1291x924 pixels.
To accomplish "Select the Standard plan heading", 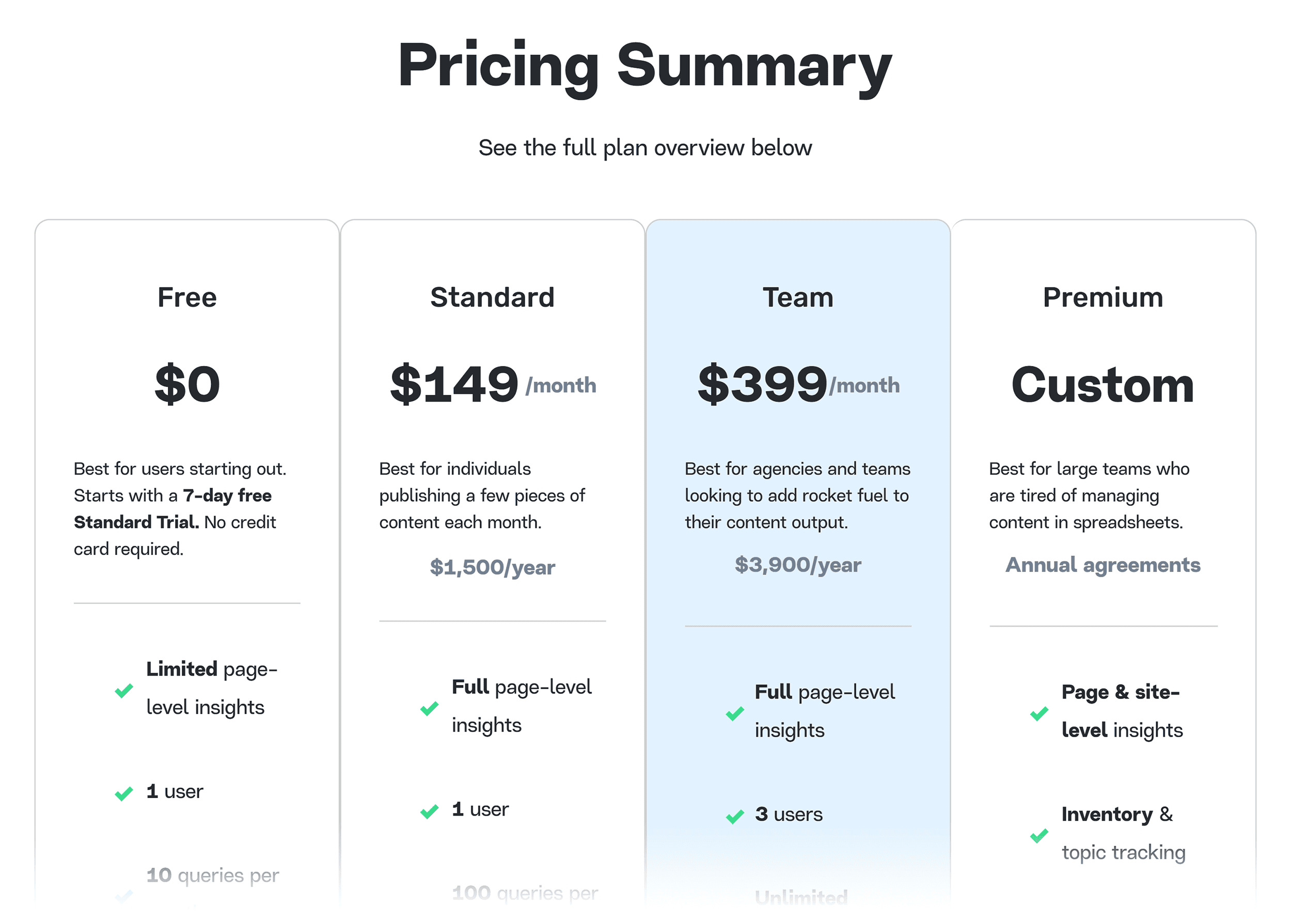I will [x=492, y=297].
